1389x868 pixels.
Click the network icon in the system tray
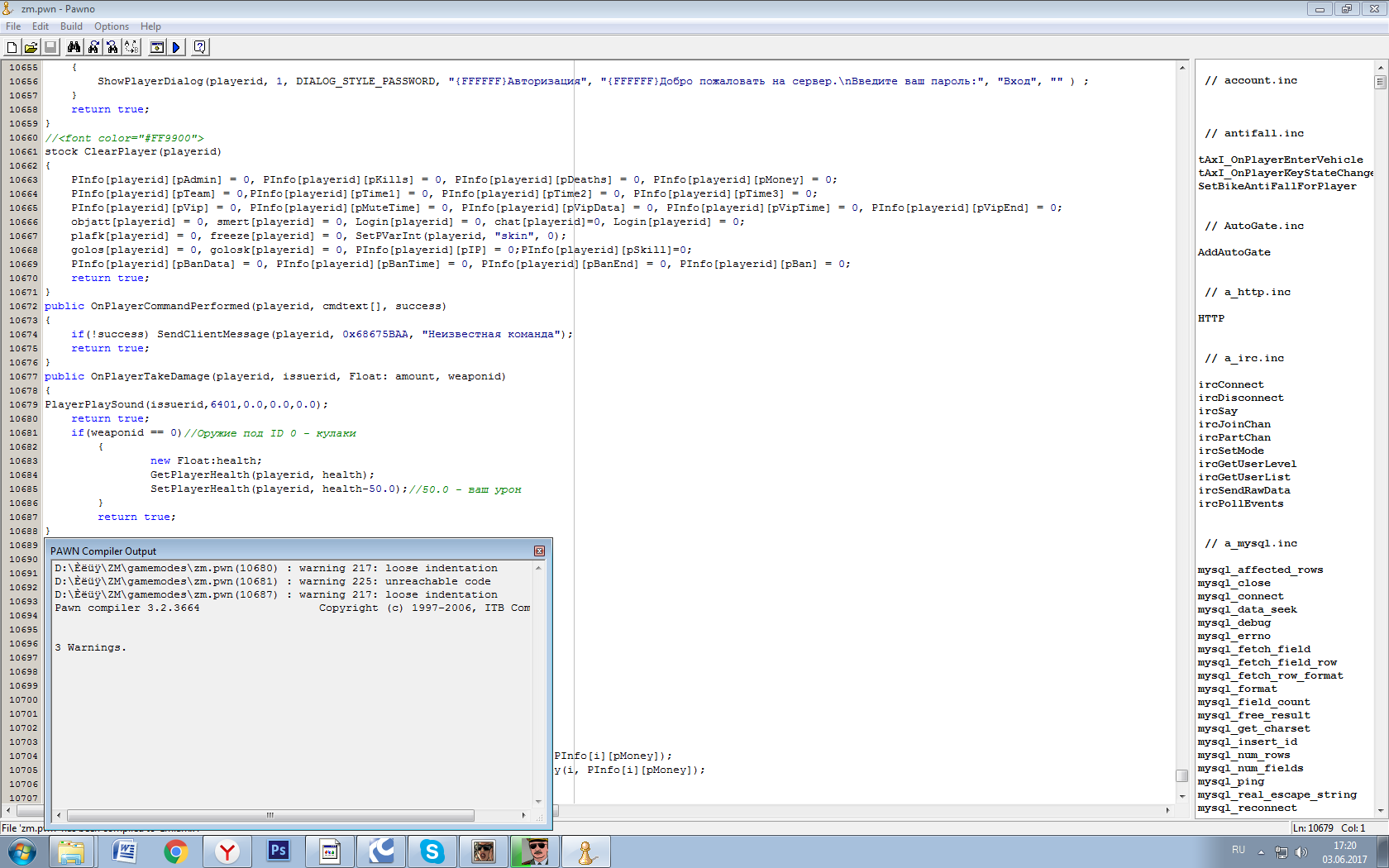tap(1282, 852)
